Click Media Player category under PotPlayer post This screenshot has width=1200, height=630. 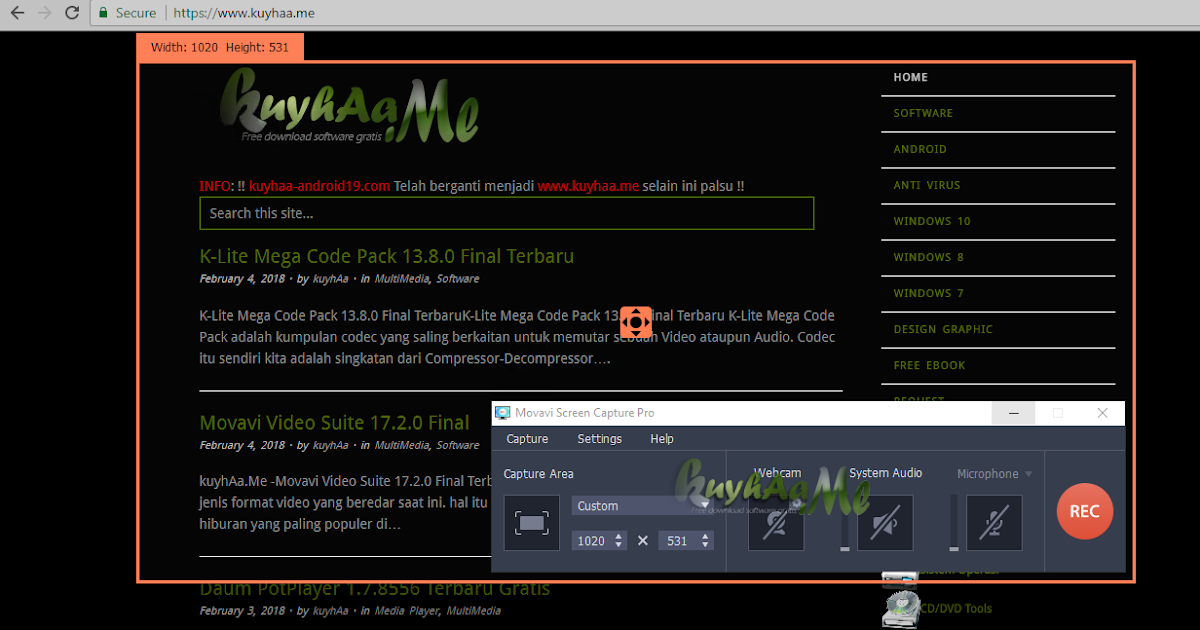(x=407, y=611)
